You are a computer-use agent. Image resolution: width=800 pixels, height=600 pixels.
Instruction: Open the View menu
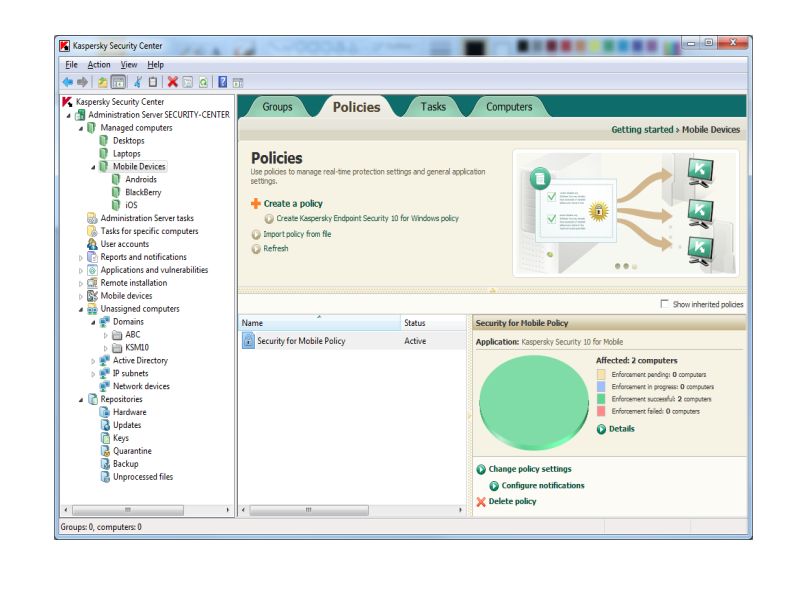(129, 65)
